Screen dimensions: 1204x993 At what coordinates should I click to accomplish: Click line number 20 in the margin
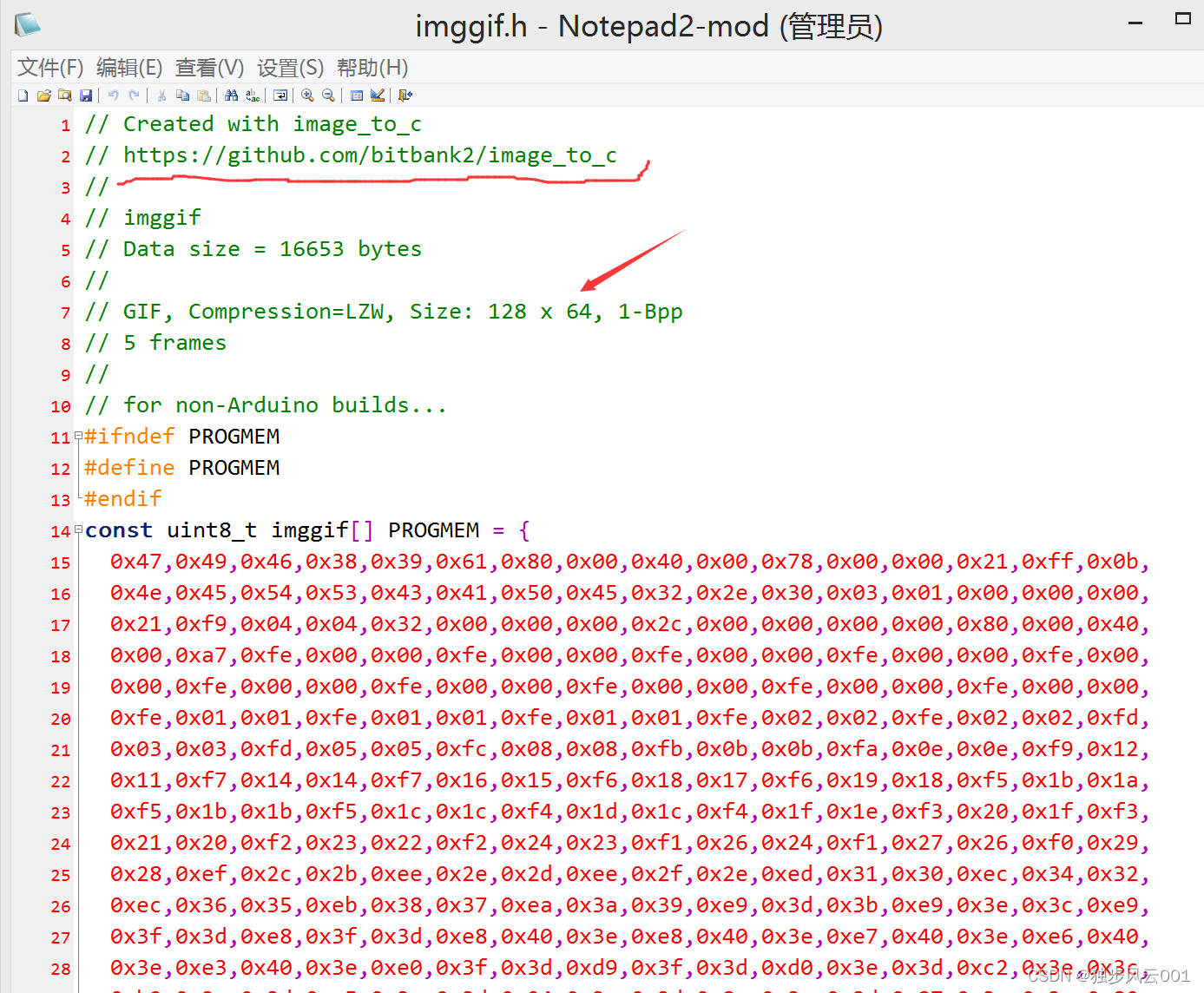(61, 719)
